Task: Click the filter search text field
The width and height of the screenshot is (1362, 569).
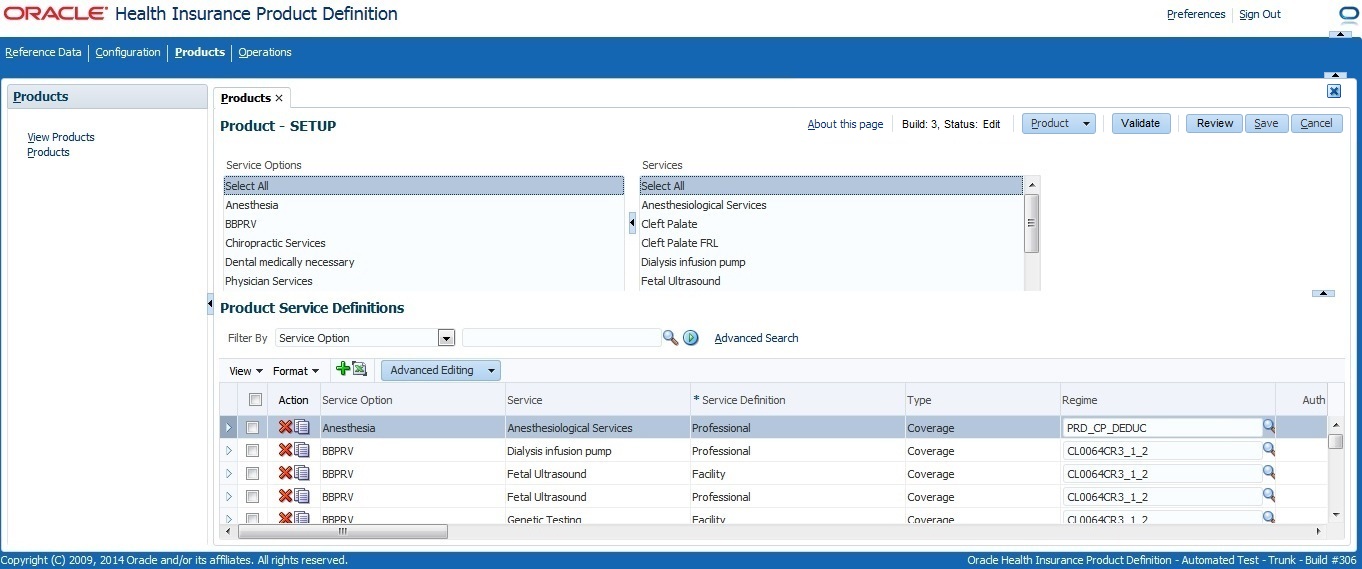Action: pyautogui.click(x=561, y=338)
